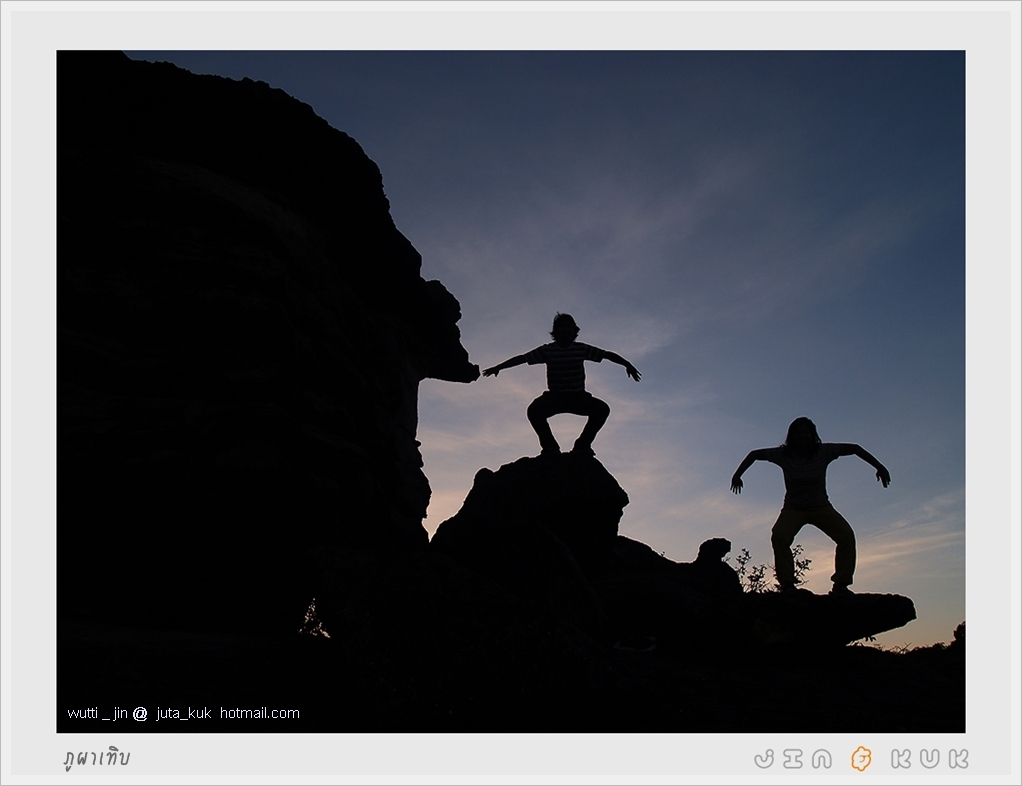This screenshot has height=786, width=1022.
Task: Click the KUK text in the logo
Action: [929, 759]
